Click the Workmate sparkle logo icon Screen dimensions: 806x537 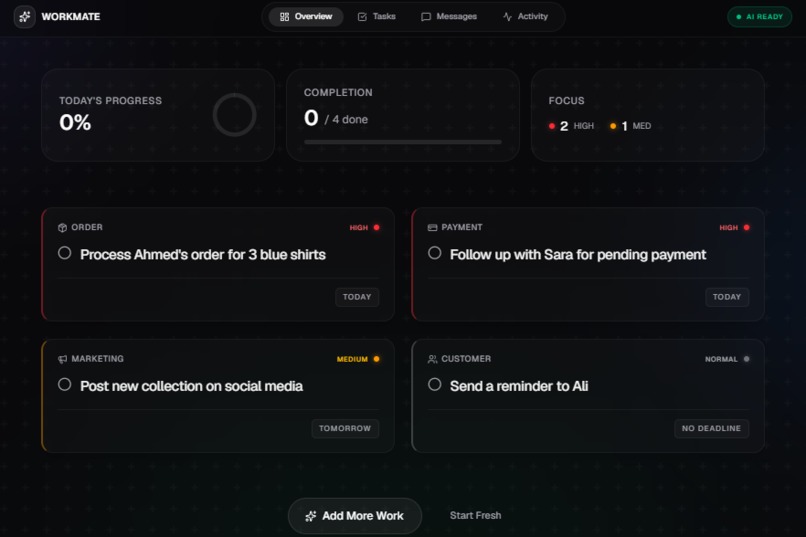tap(24, 16)
